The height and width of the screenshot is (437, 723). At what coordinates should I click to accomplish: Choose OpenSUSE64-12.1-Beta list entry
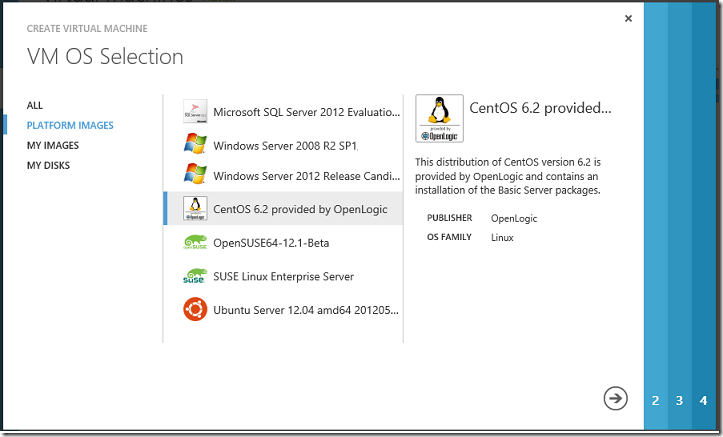[x=283, y=242]
